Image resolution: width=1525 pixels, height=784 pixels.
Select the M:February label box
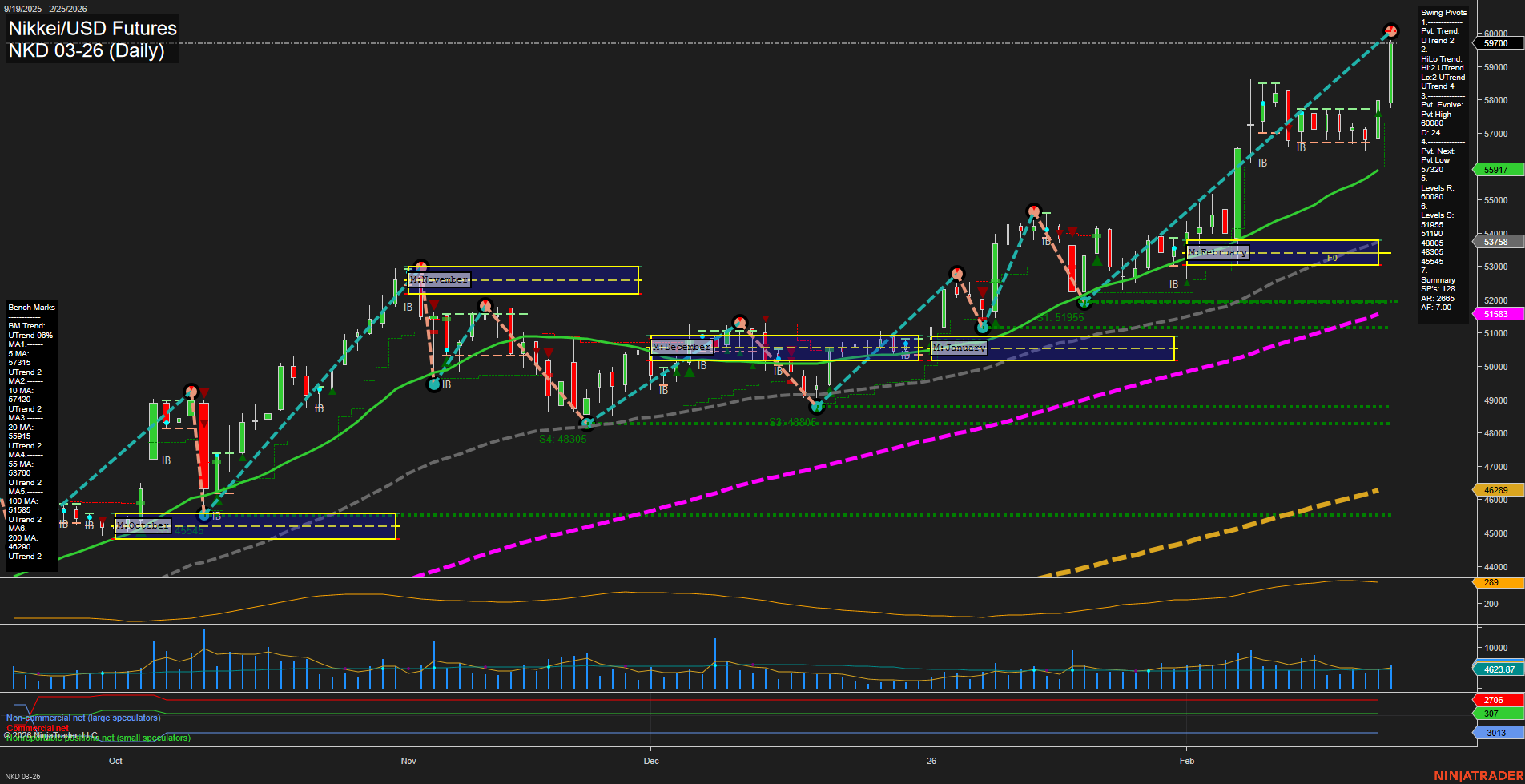coord(1217,252)
